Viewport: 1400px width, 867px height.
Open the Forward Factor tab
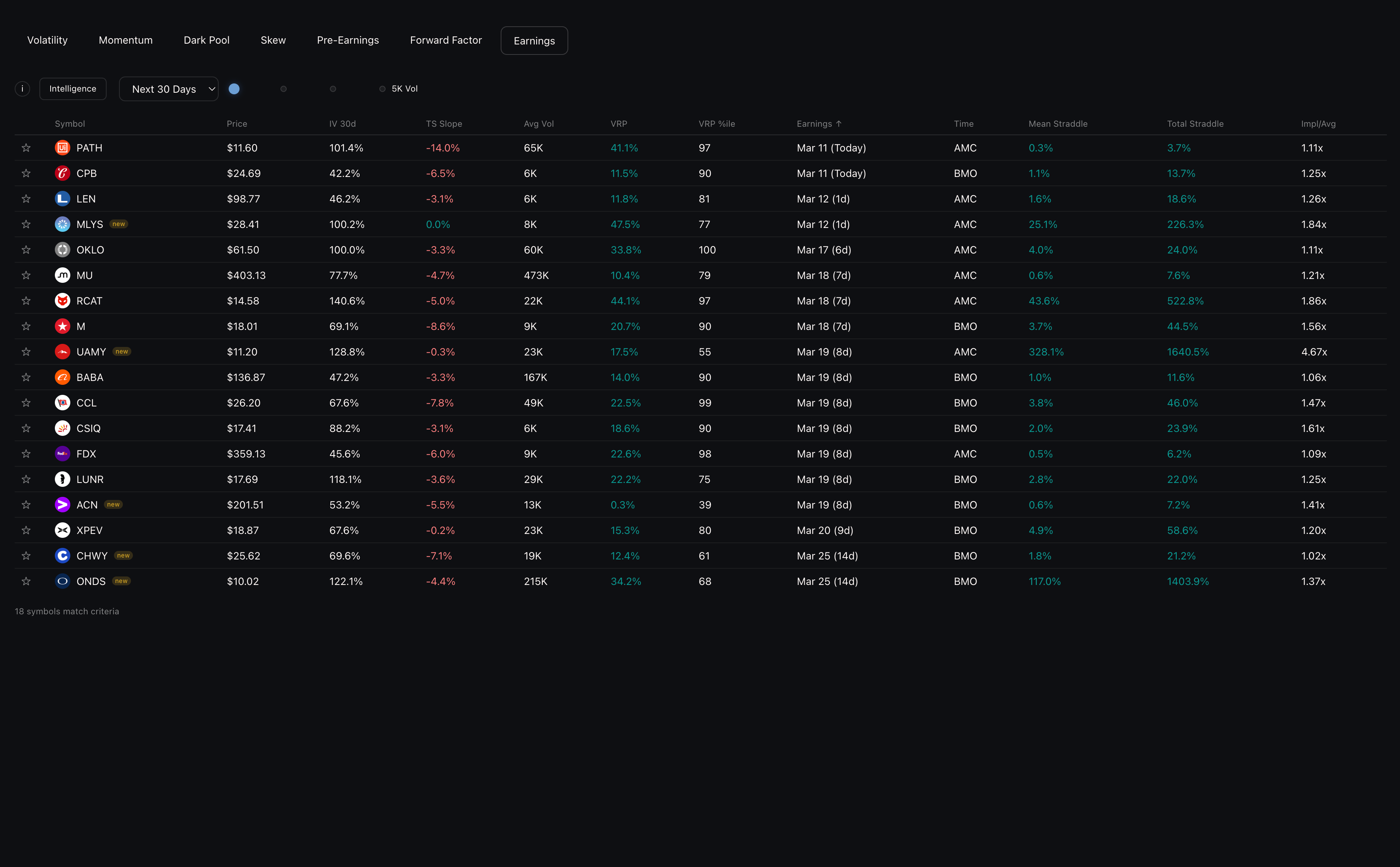[x=445, y=40]
